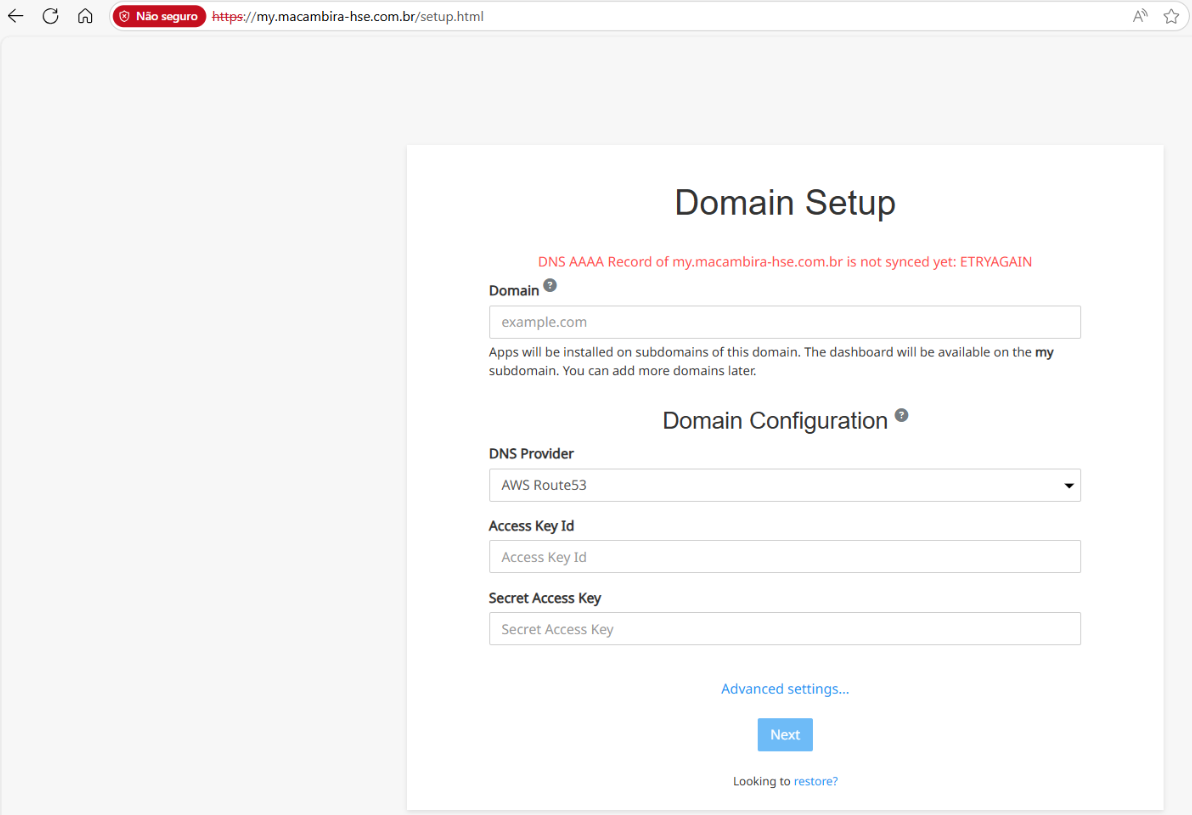Viewport: 1192px width, 815px height.
Task: Activate the read aloud icon in address bar
Action: (1140, 16)
